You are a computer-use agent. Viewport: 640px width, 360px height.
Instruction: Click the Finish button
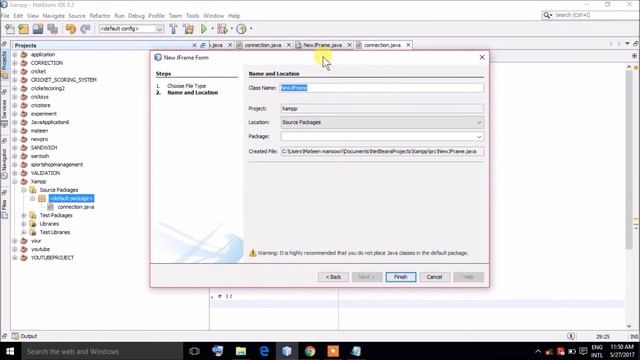(x=401, y=277)
